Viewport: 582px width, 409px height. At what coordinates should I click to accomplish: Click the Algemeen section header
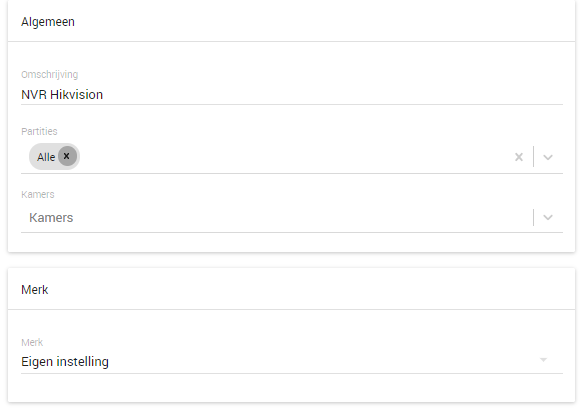coord(48,22)
